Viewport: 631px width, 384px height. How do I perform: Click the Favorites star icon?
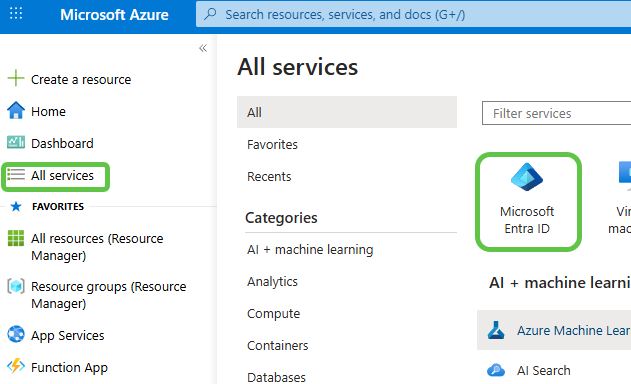[x=16, y=206]
